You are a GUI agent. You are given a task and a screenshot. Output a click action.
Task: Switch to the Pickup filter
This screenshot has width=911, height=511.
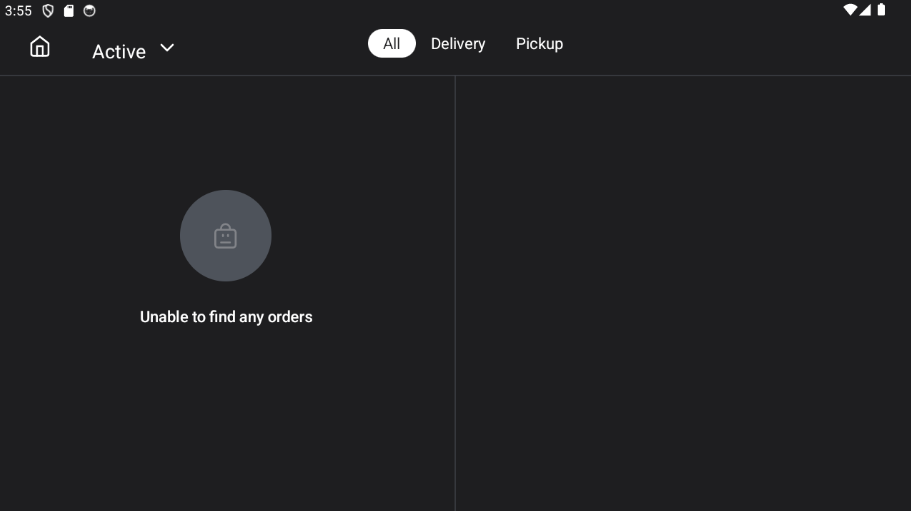coord(539,44)
